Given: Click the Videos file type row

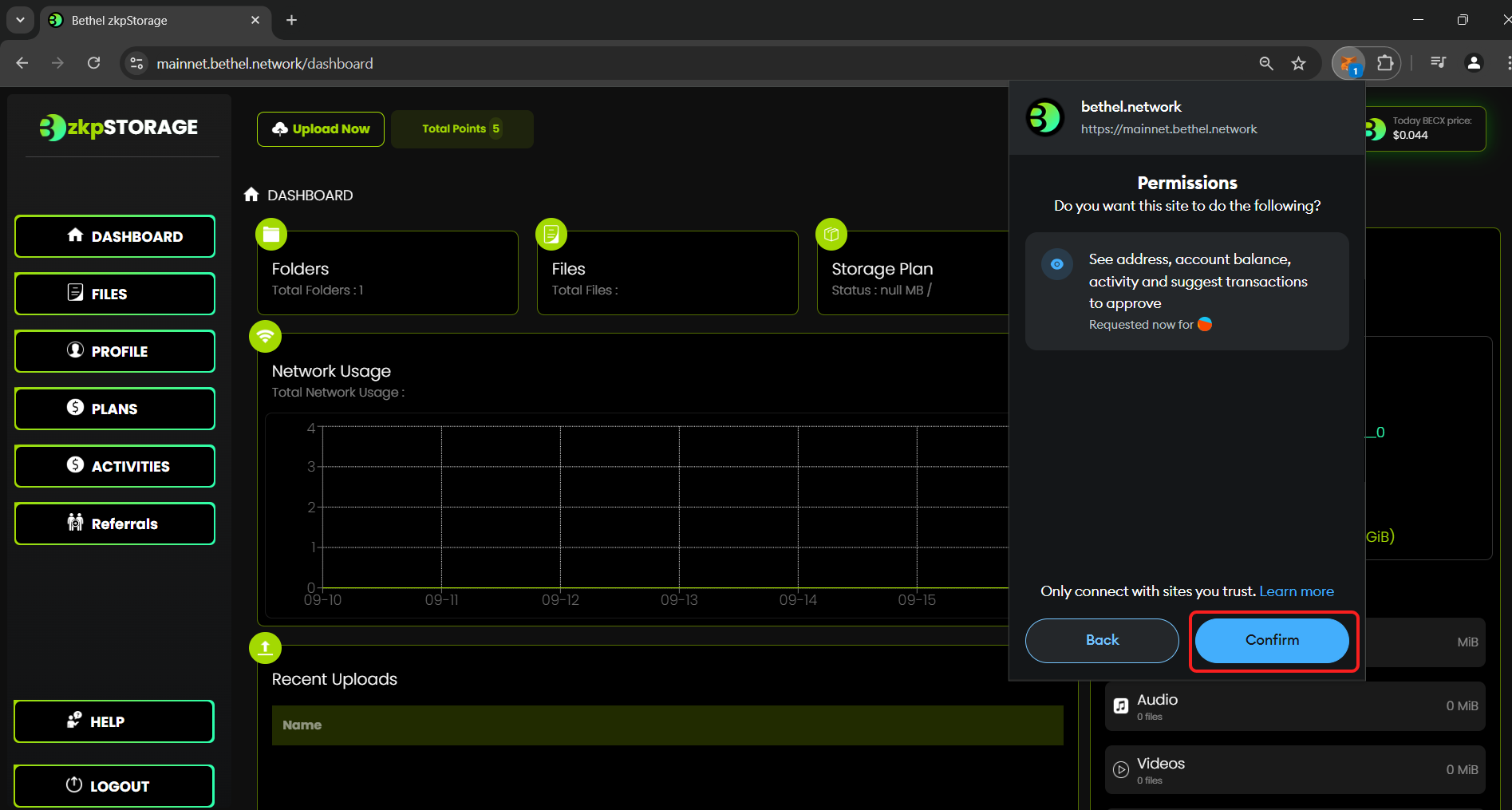Looking at the screenshot, I should (x=1295, y=770).
